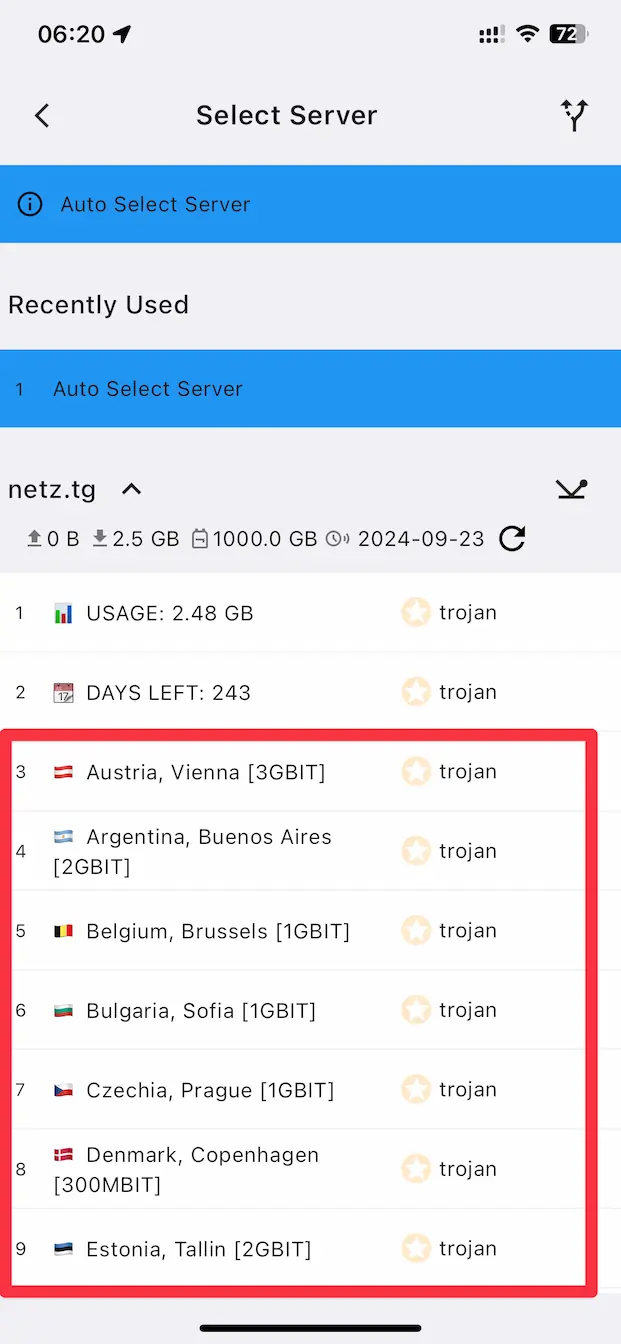
Task: Tap the info icon in blue banner
Action: pos(30,204)
